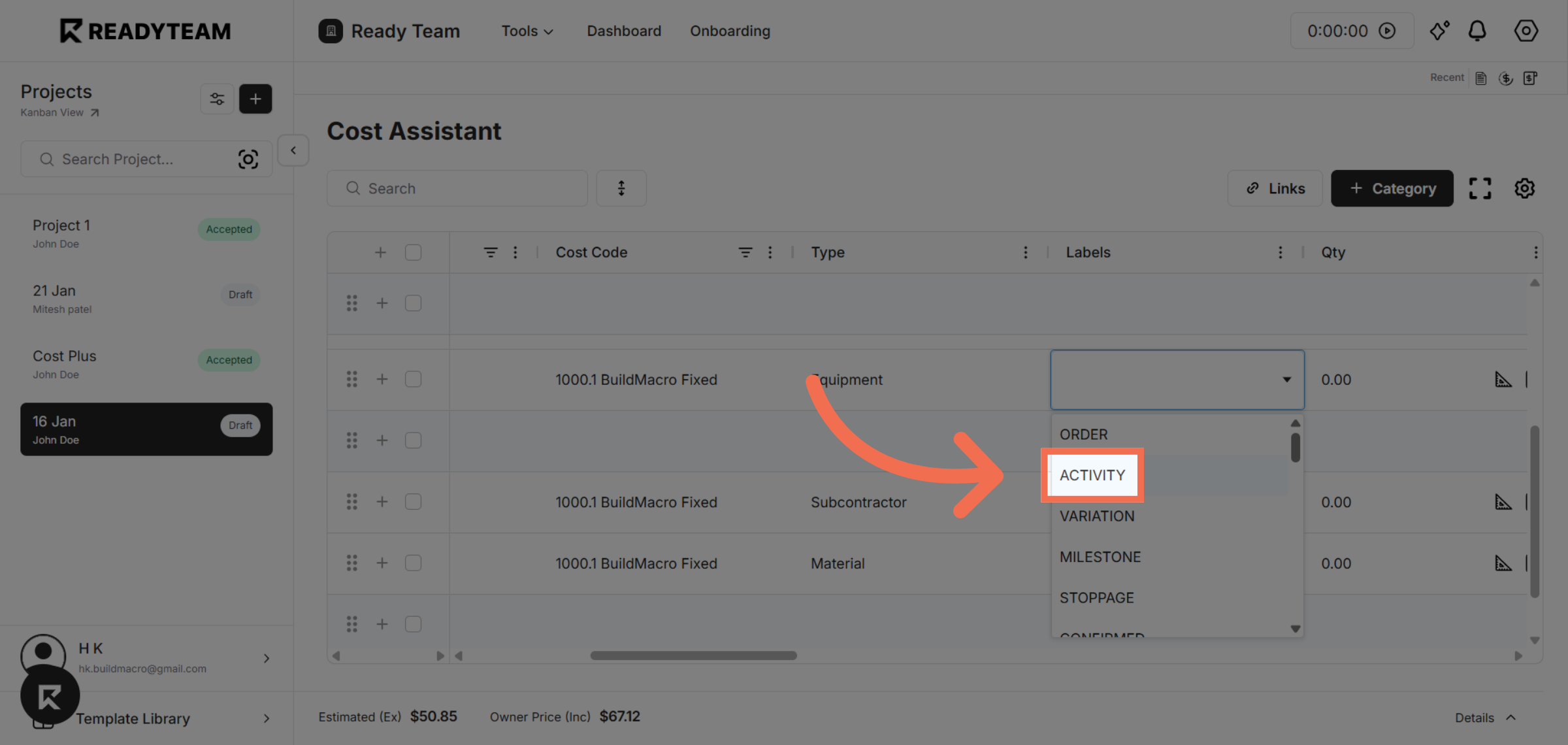
Task: Open project filter sliders icon
Action: click(217, 99)
